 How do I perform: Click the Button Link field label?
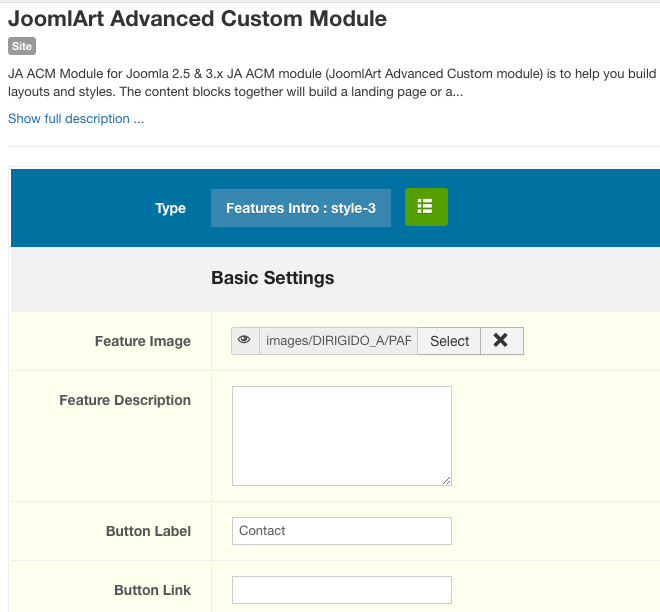pos(152,590)
